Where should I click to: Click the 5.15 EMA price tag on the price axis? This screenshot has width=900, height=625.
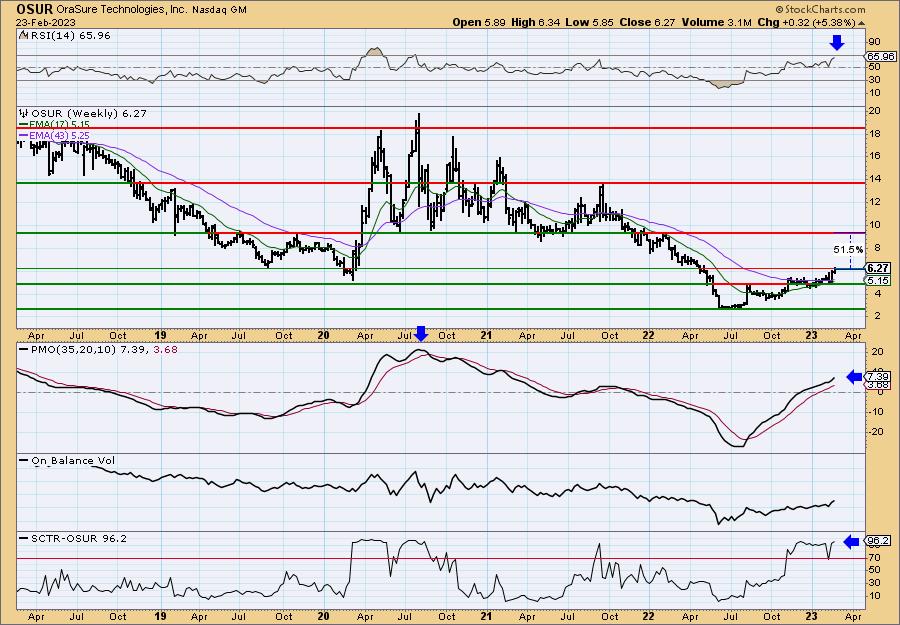[879, 281]
